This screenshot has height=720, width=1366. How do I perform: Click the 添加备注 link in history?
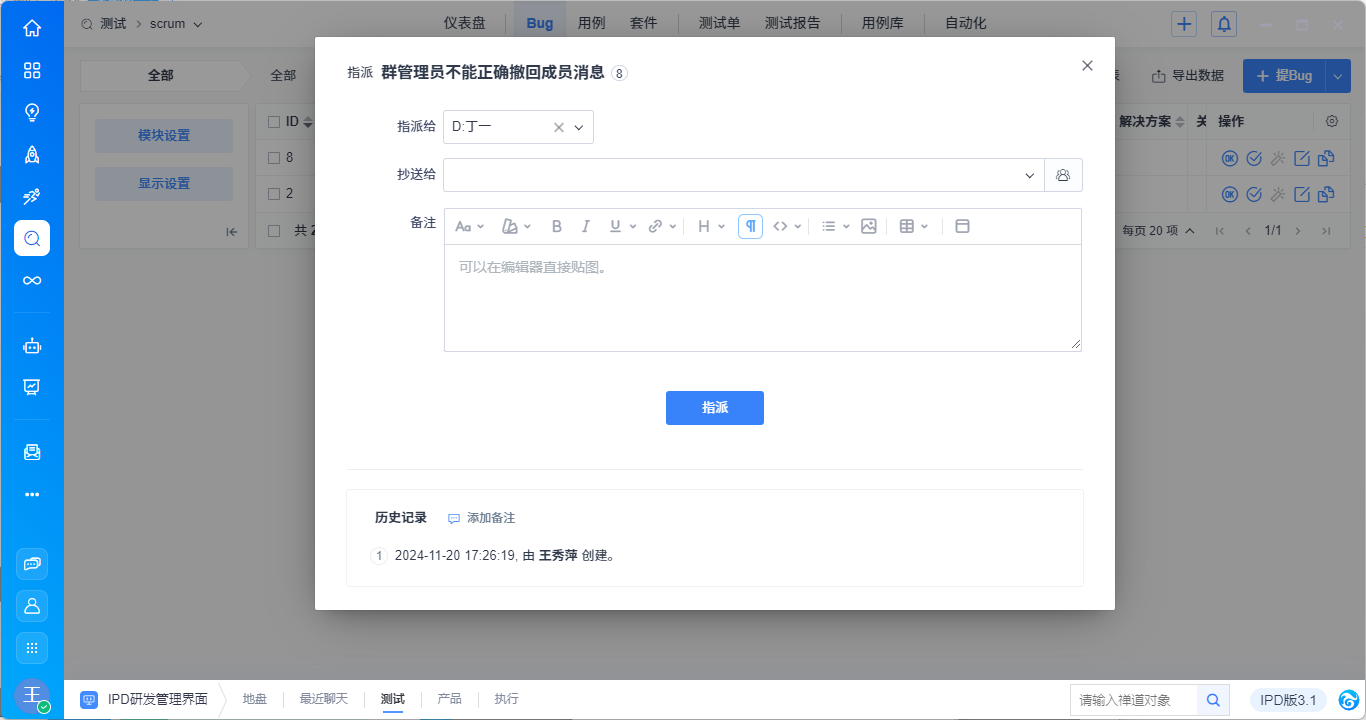[482, 518]
